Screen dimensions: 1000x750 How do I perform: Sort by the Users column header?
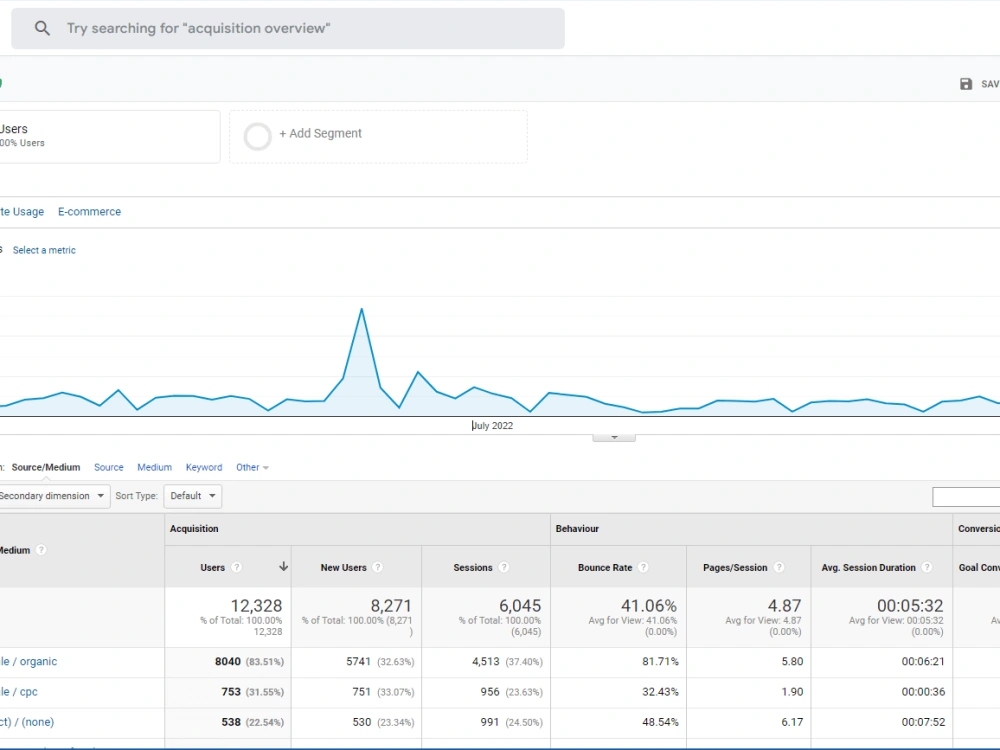pos(212,568)
